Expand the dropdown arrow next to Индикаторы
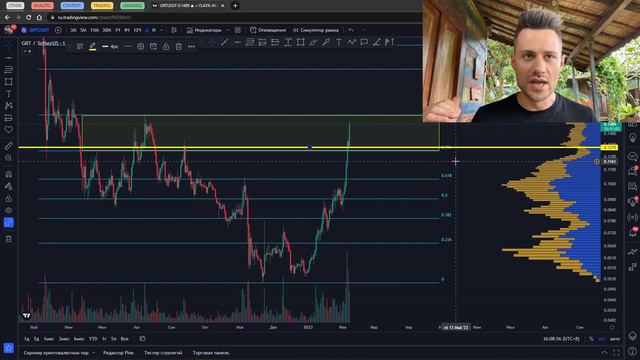Screen dimensions: 640x360 (x=227, y=30)
